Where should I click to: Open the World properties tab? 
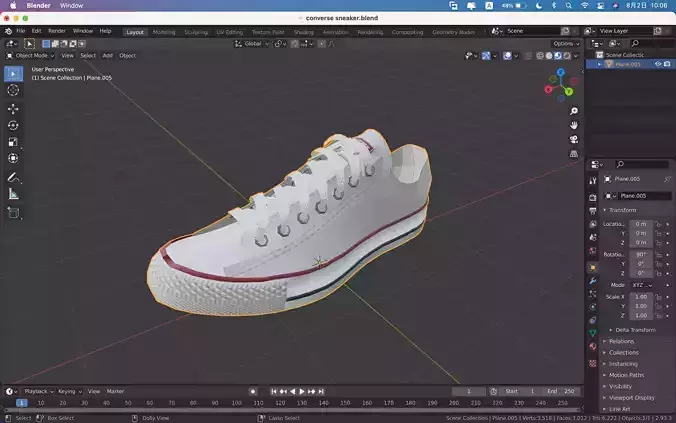coord(593,251)
